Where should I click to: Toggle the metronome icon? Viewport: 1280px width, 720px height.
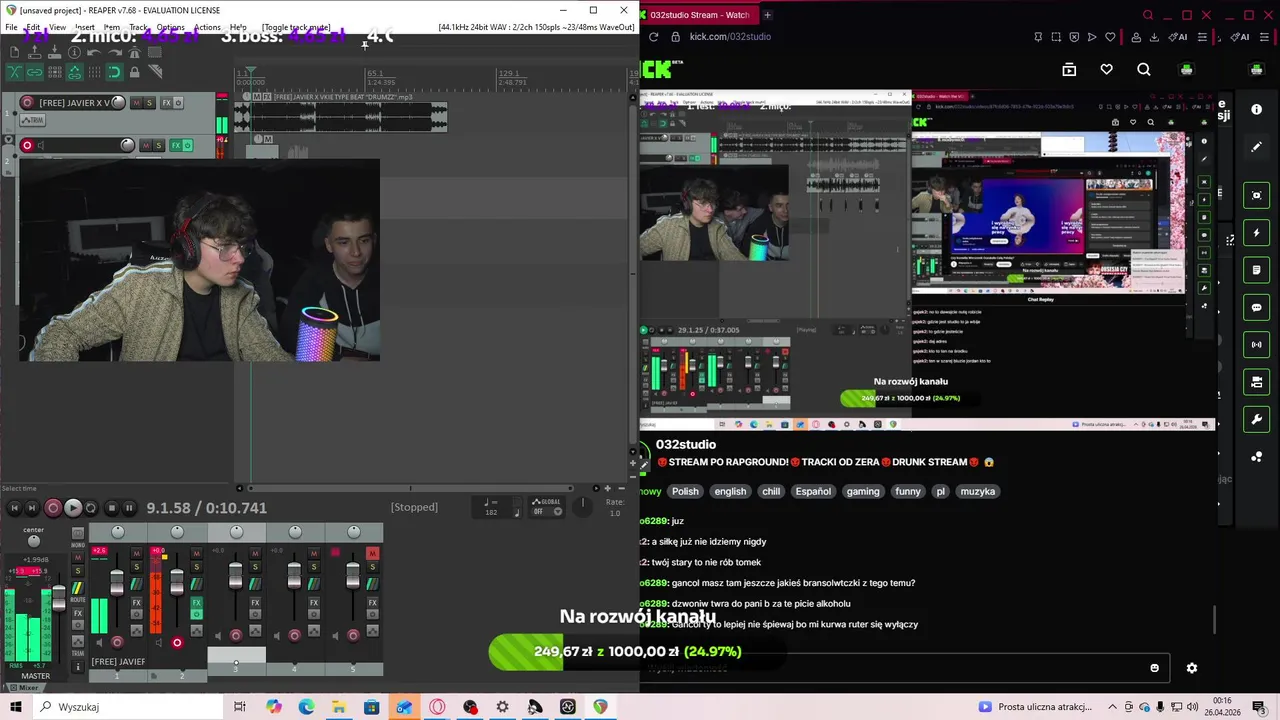point(134,52)
